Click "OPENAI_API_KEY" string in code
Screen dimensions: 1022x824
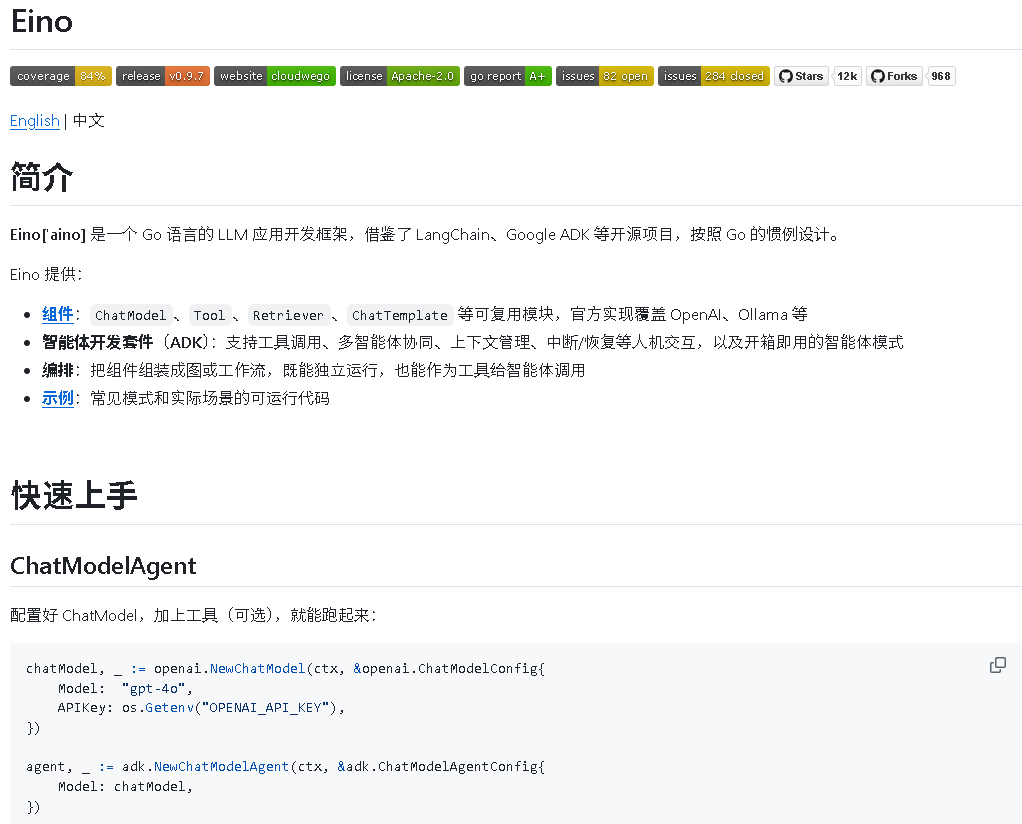click(265, 708)
